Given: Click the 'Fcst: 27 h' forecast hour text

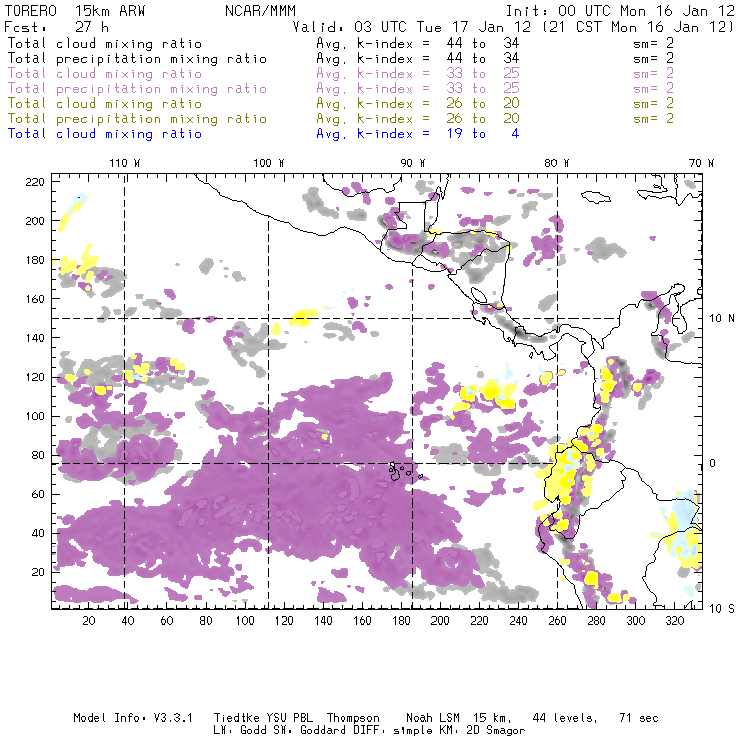Looking at the screenshot, I should point(57,27).
